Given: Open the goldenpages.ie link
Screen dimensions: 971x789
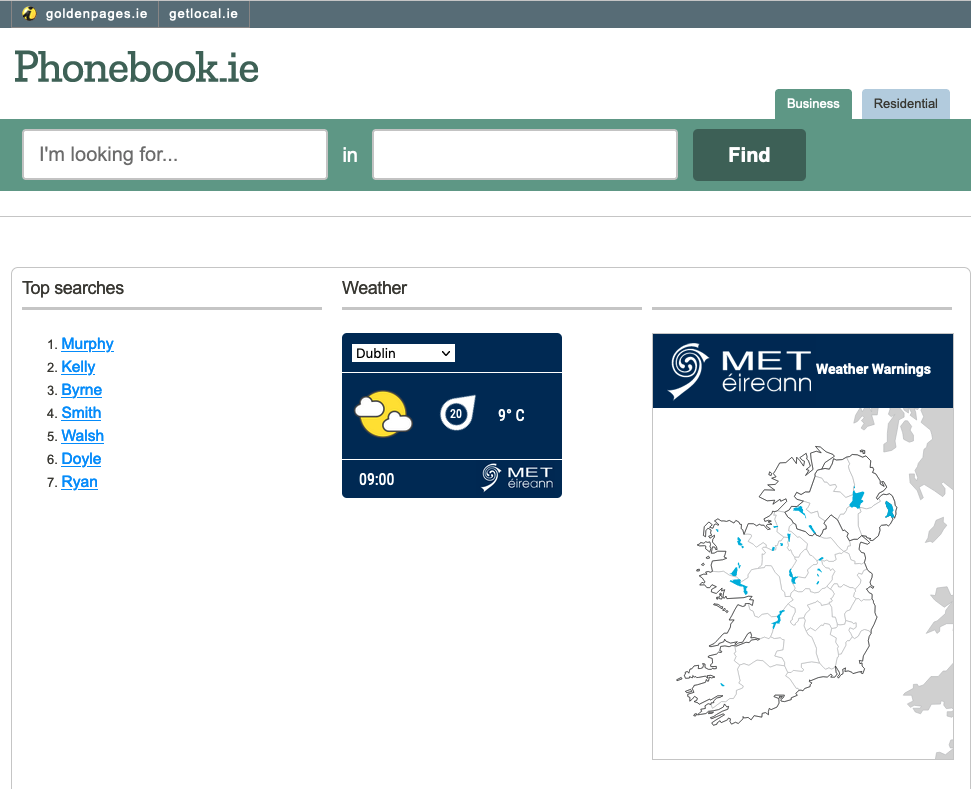Looking at the screenshot, I should point(96,14).
